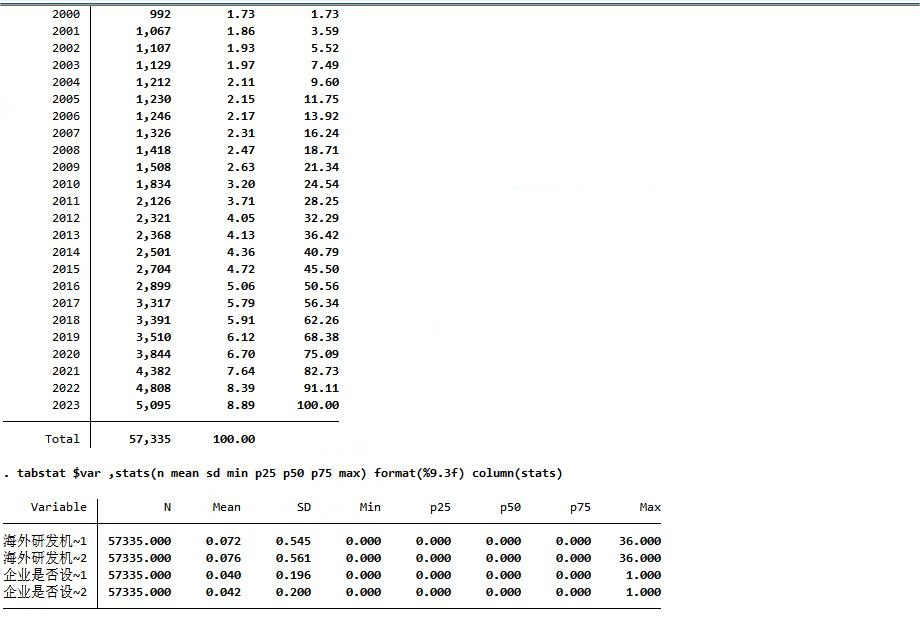The height and width of the screenshot is (631, 920).
Task: Select the total count 57,335
Action: (150, 439)
